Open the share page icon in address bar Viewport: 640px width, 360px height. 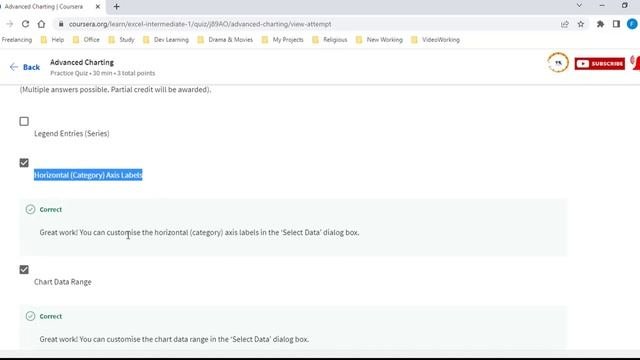click(x=565, y=24)
